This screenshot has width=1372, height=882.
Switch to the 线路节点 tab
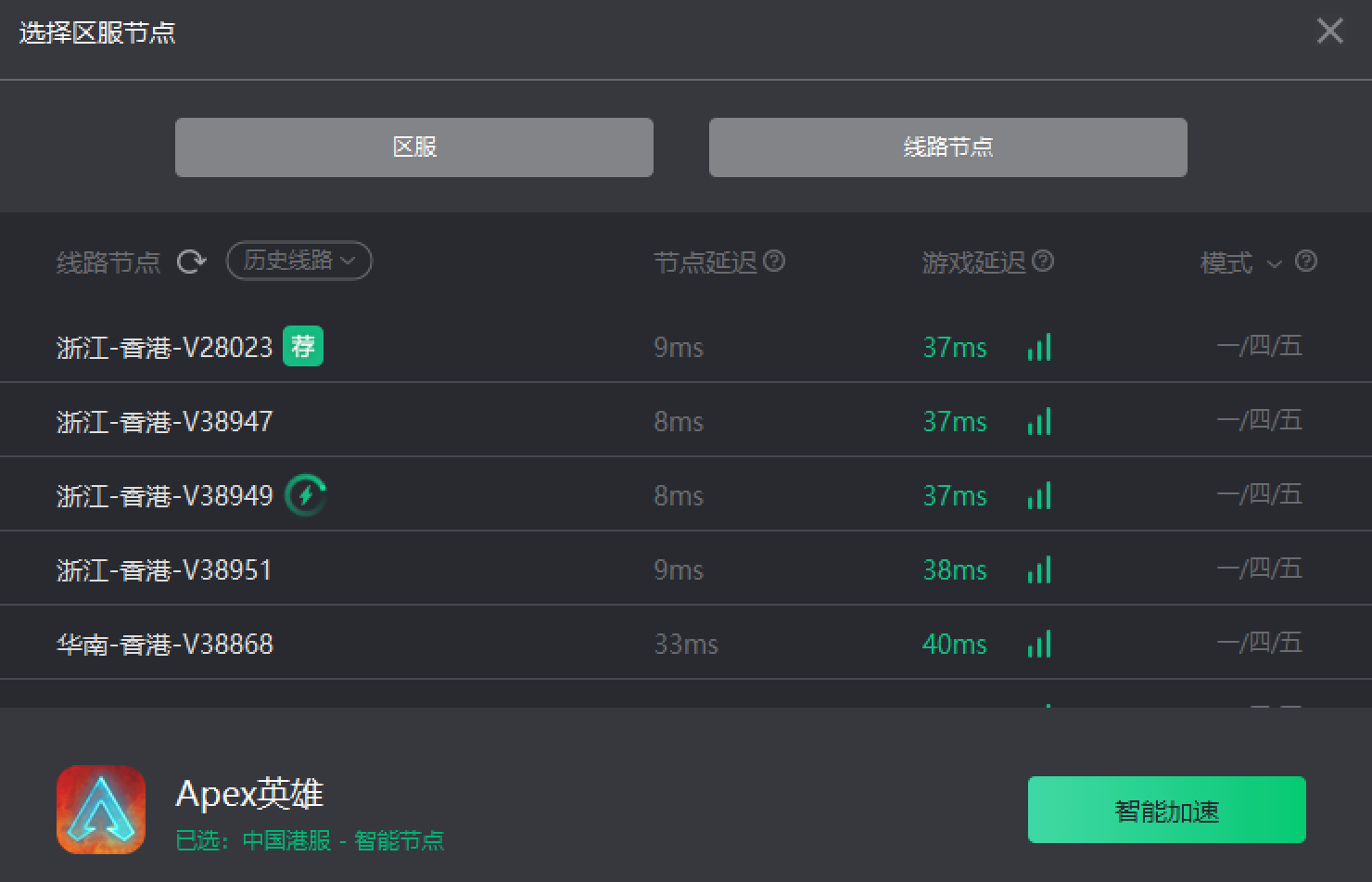(947, 147)
